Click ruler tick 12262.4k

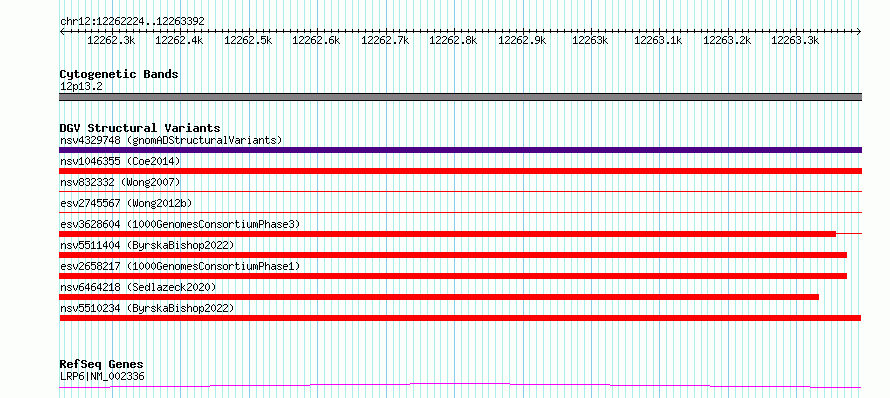(x=180, y=40)
